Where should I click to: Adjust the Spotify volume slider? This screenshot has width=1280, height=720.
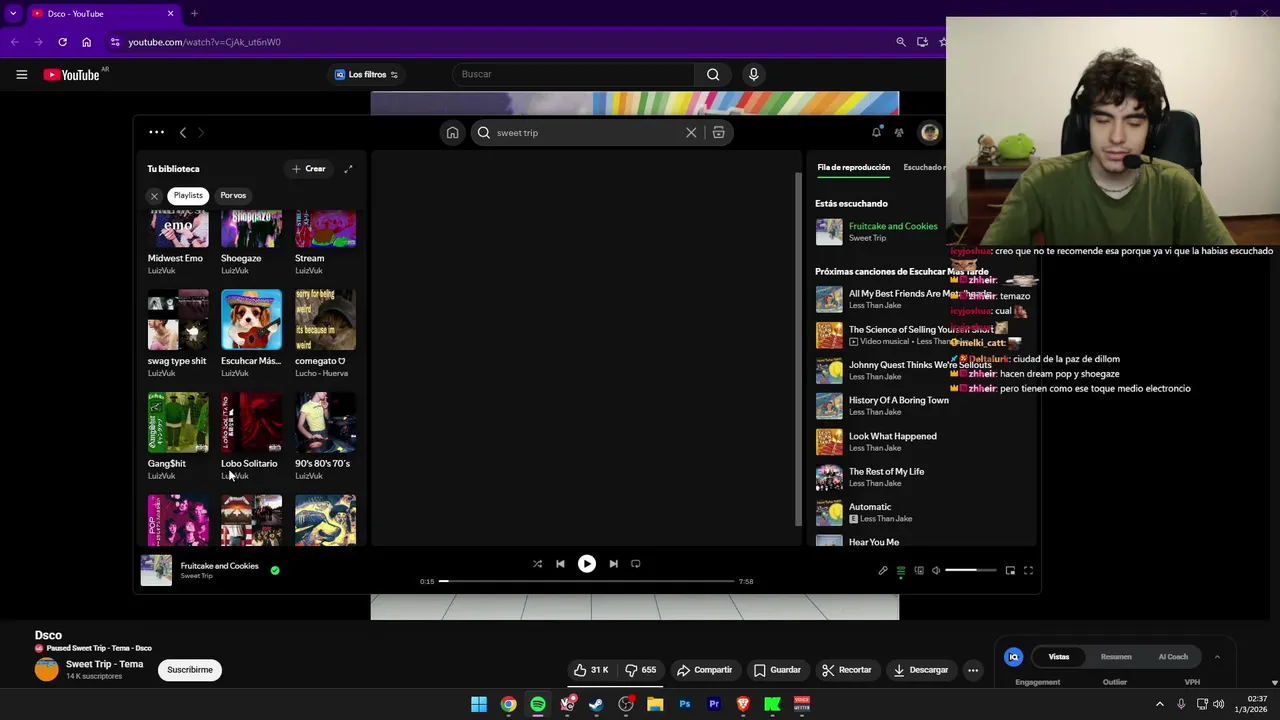pyautogui.click(x=971, y=570)
